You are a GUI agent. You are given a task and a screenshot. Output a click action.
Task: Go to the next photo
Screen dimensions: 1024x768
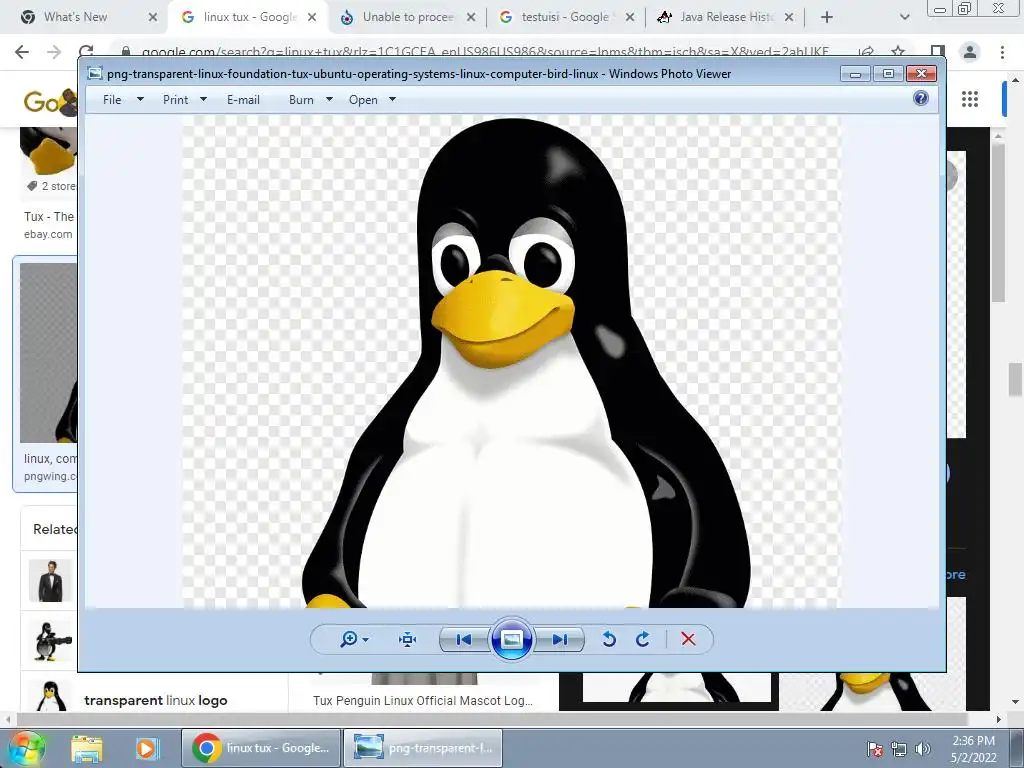pyautogui.click(x=560, y=639)
